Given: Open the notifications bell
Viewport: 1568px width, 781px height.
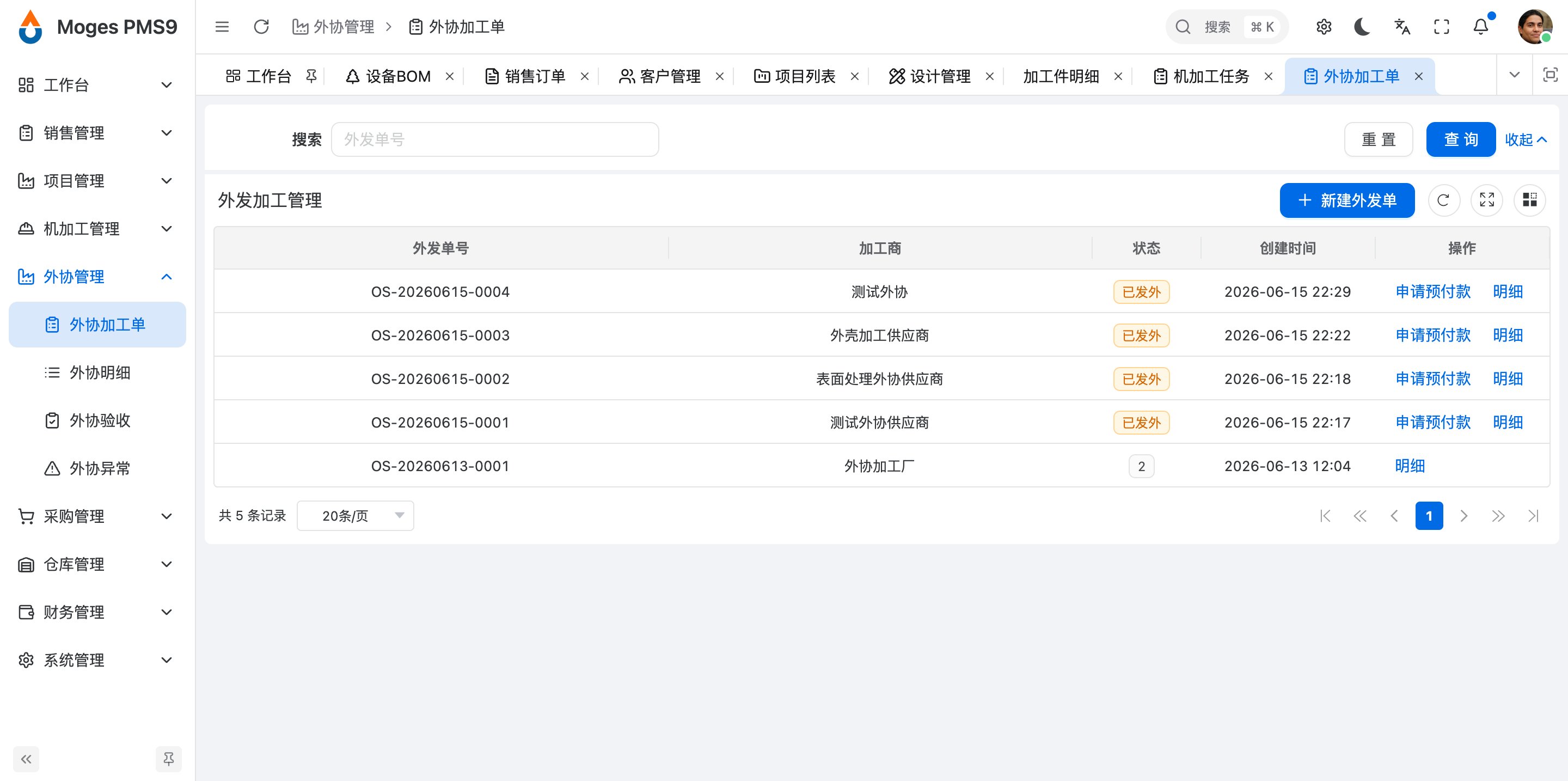Looking at the screenshot, I should pyautogui.click(x=1480, y=27).
